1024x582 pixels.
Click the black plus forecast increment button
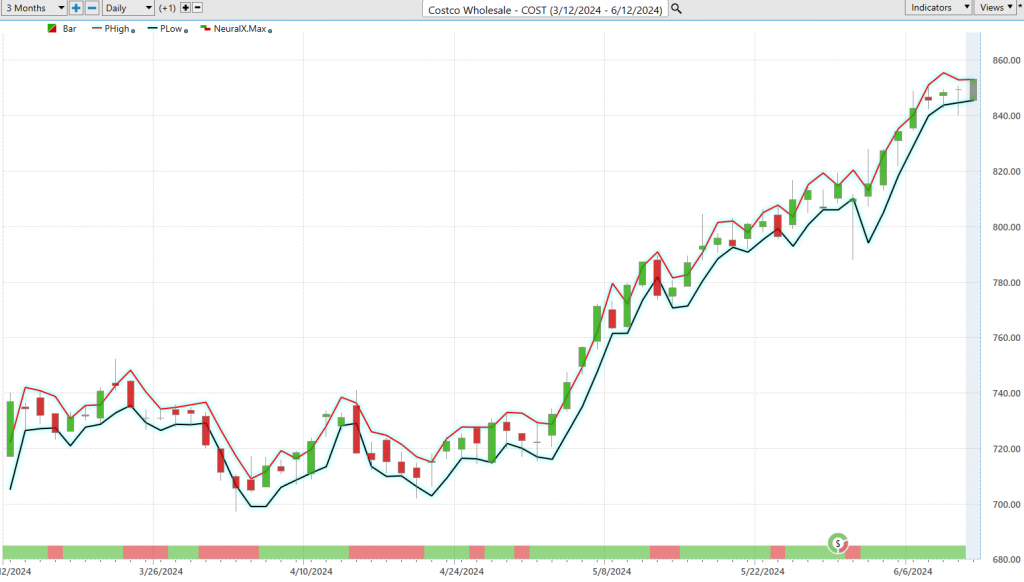coord(185,8)
